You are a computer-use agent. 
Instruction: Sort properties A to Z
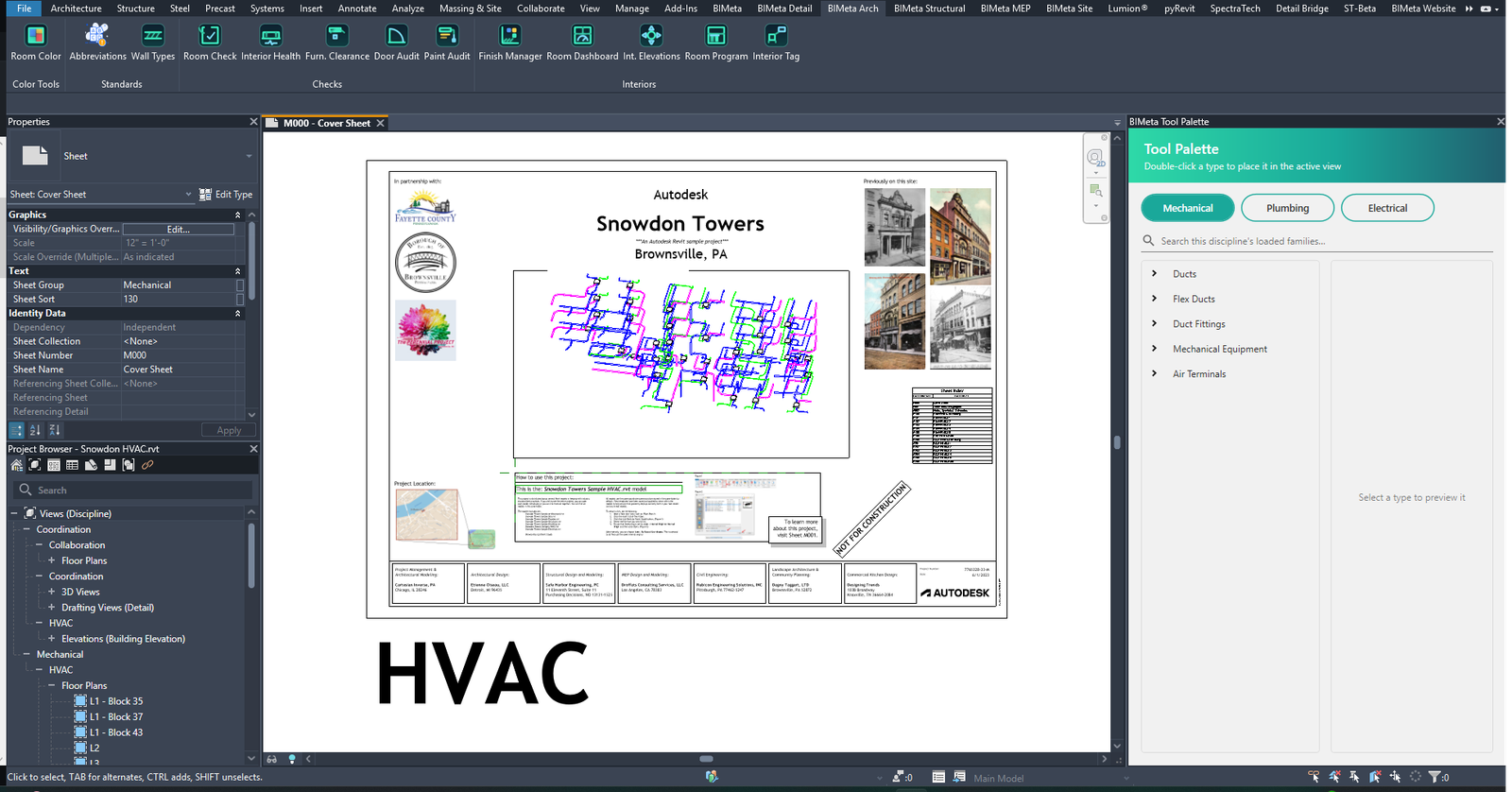(35, 430)
